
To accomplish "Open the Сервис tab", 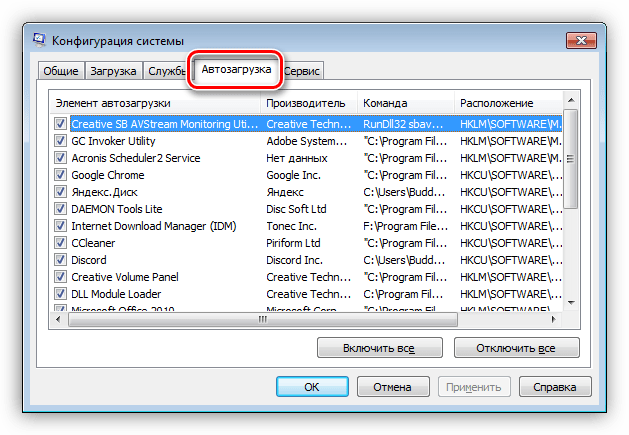I will tap(302, 71).
